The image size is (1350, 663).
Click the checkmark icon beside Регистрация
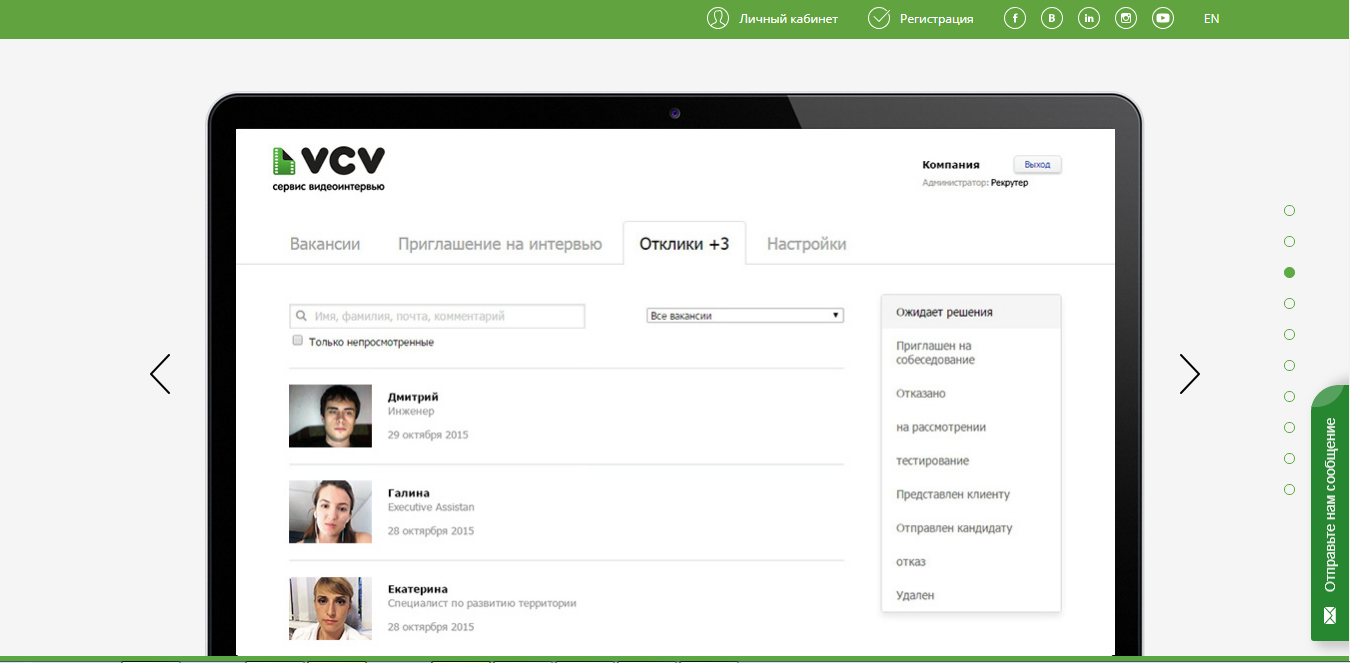(879, 18)
